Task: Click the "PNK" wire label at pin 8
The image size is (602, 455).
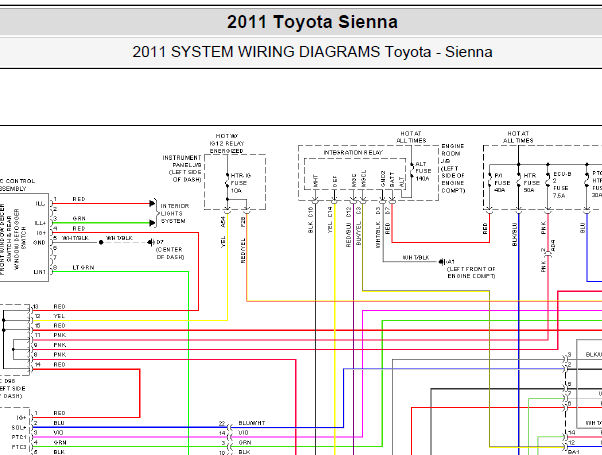Action: (60, 354)
